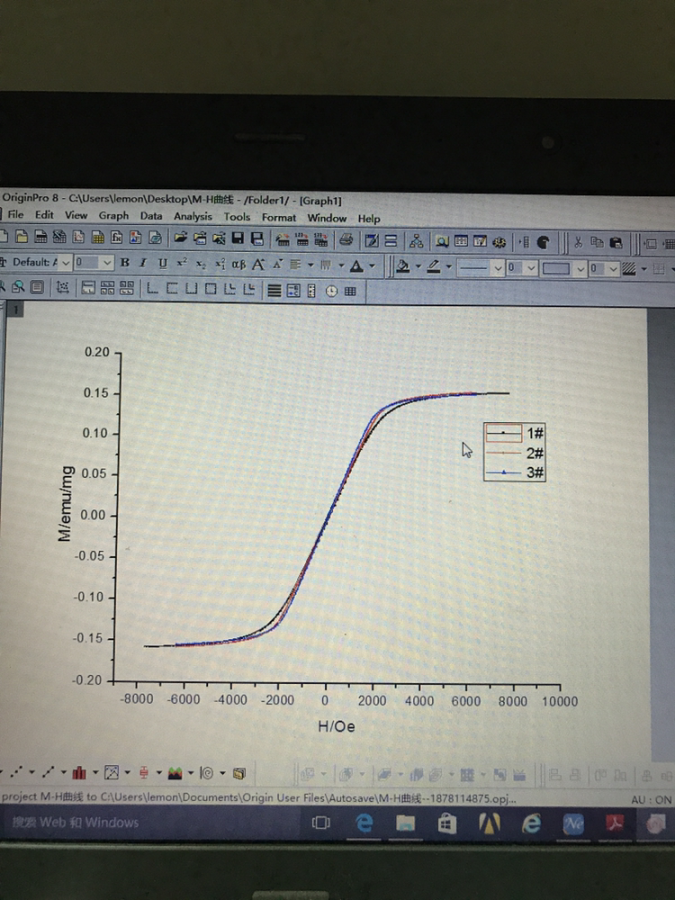Toggle Subscript formatting
This screenshot has height=900, width=675.
(201, 264)
